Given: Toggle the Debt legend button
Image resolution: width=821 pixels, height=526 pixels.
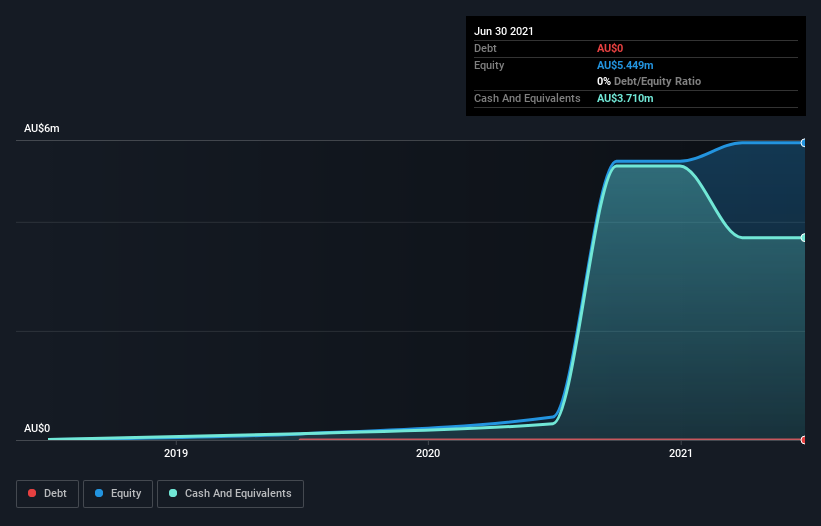Looking at the screenshot, I should coord(48,494).
